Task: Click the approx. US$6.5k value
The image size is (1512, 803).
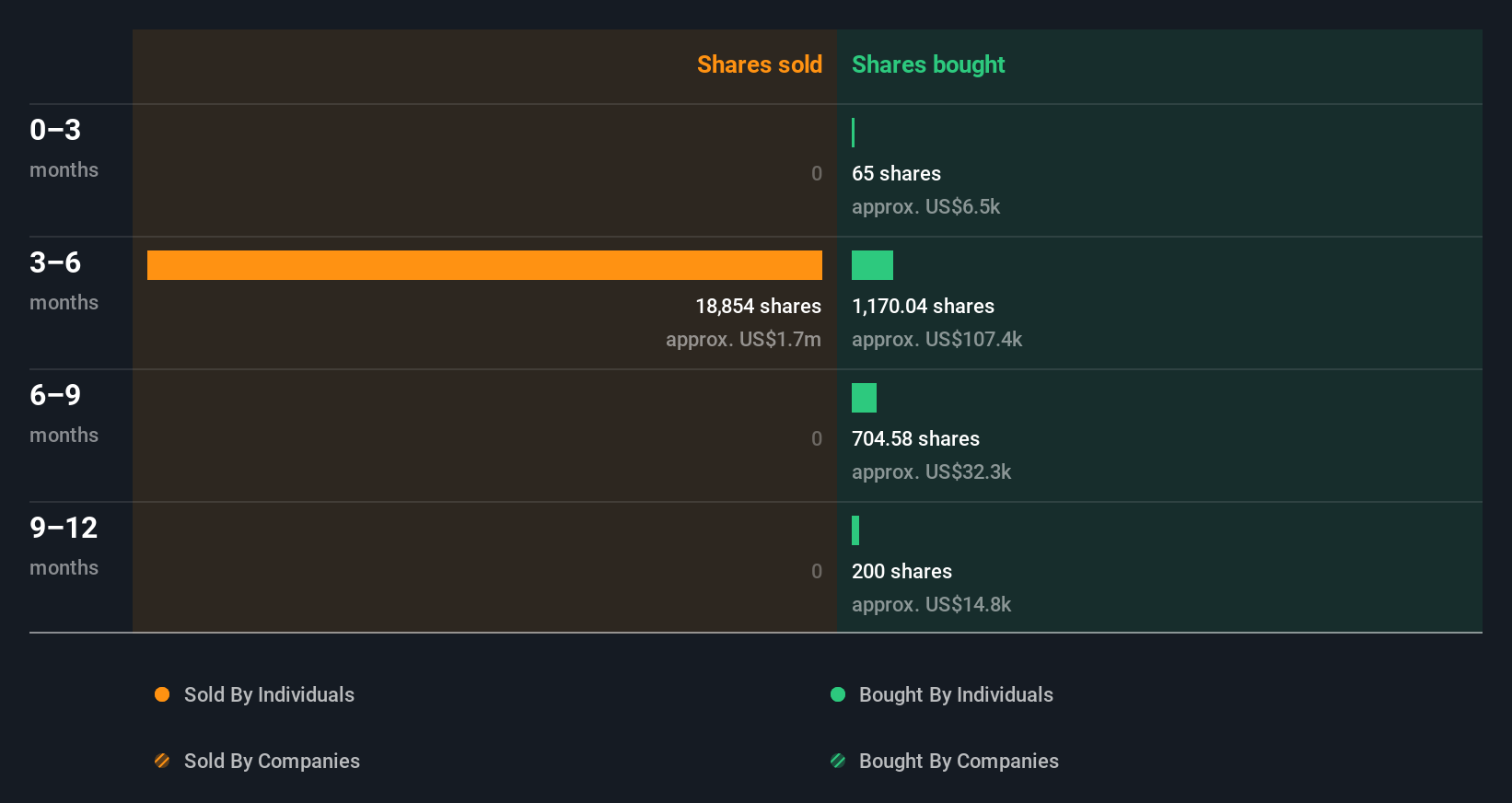Action: (x=925, y=206)
